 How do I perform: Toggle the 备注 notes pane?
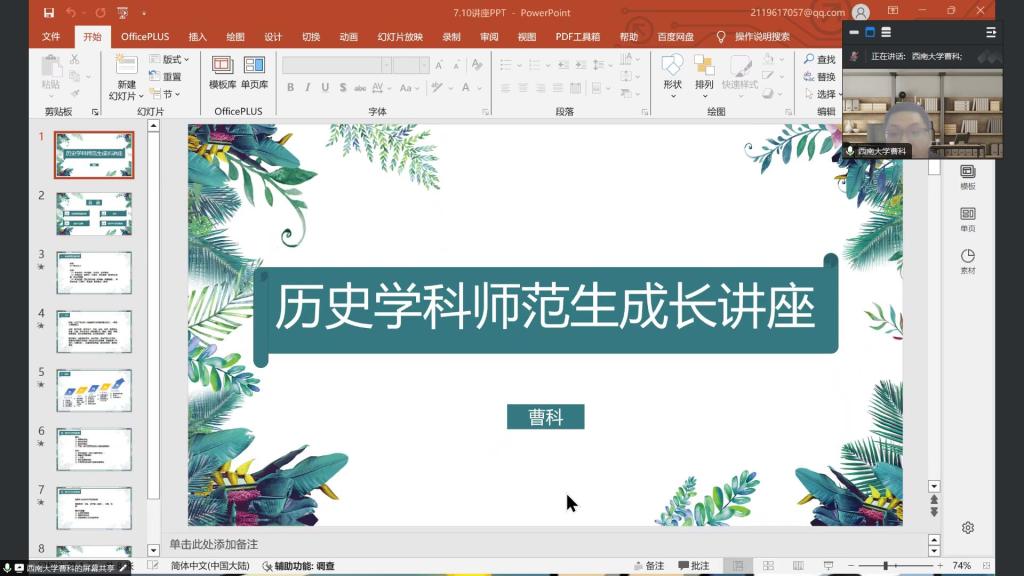647,566
